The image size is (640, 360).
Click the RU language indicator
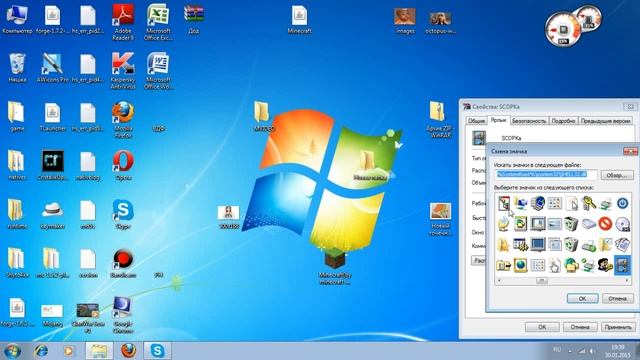tap(557, 350)
